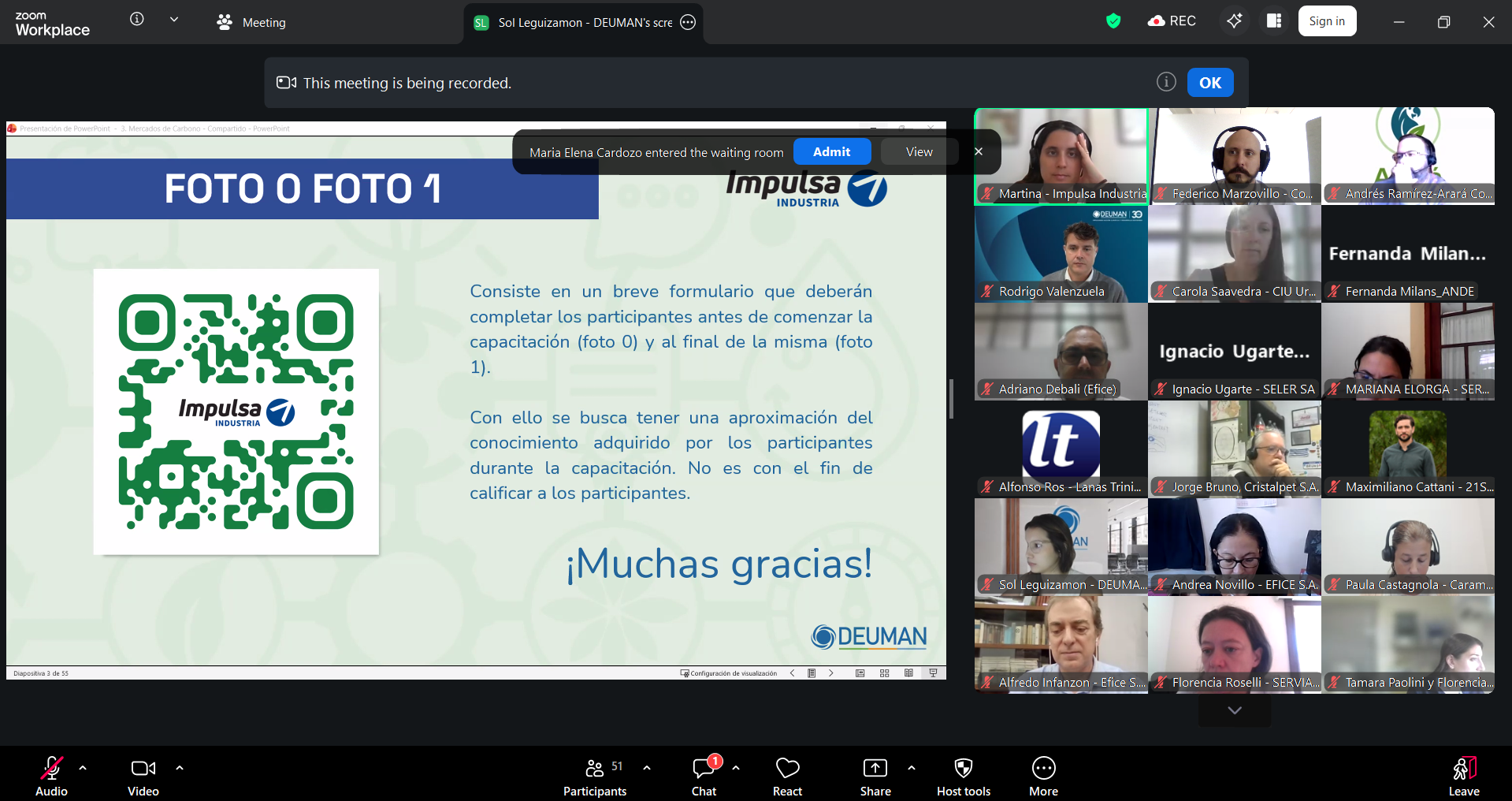Toggle the view layout icon

[1274, 21]
